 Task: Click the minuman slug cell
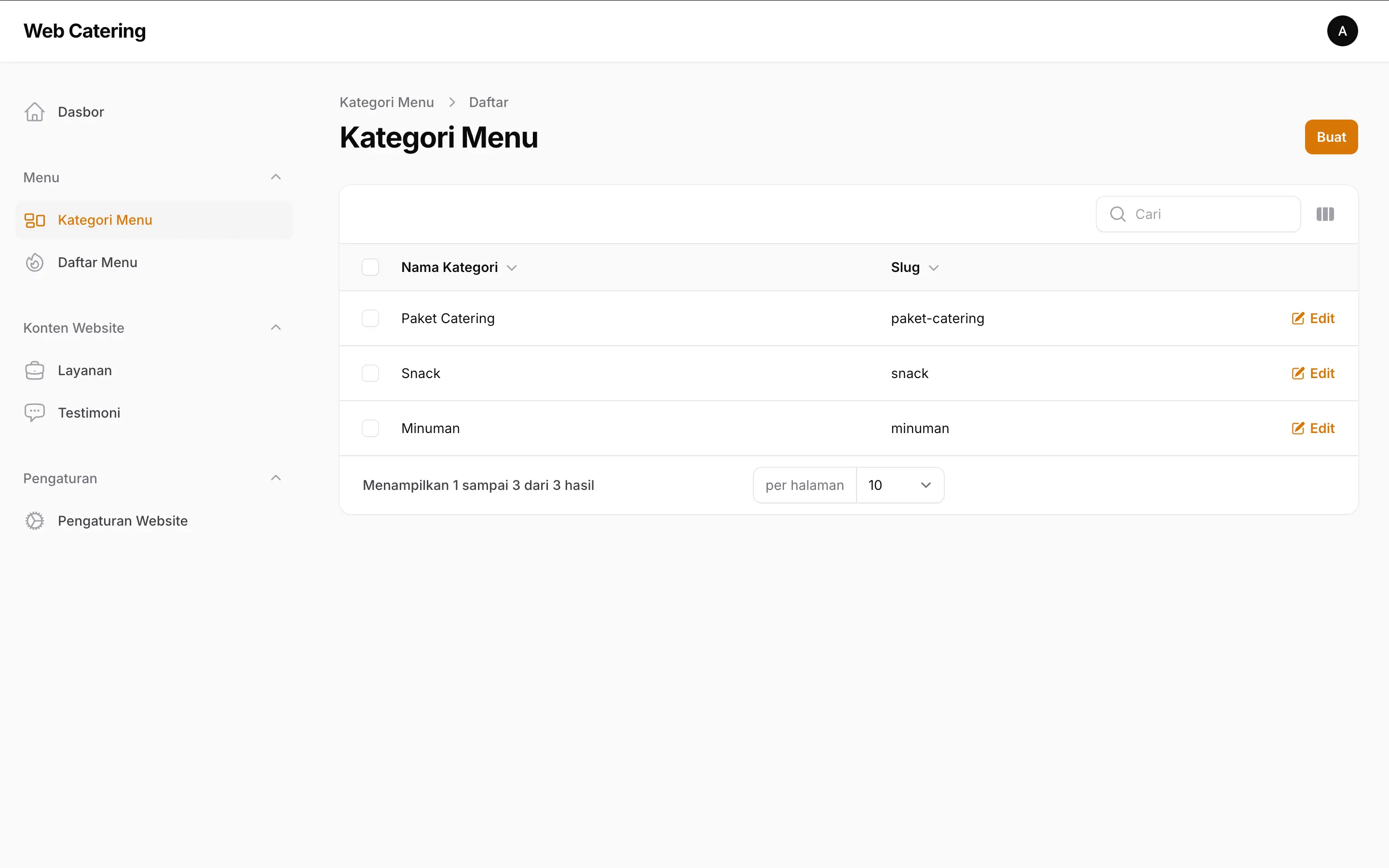920,429
